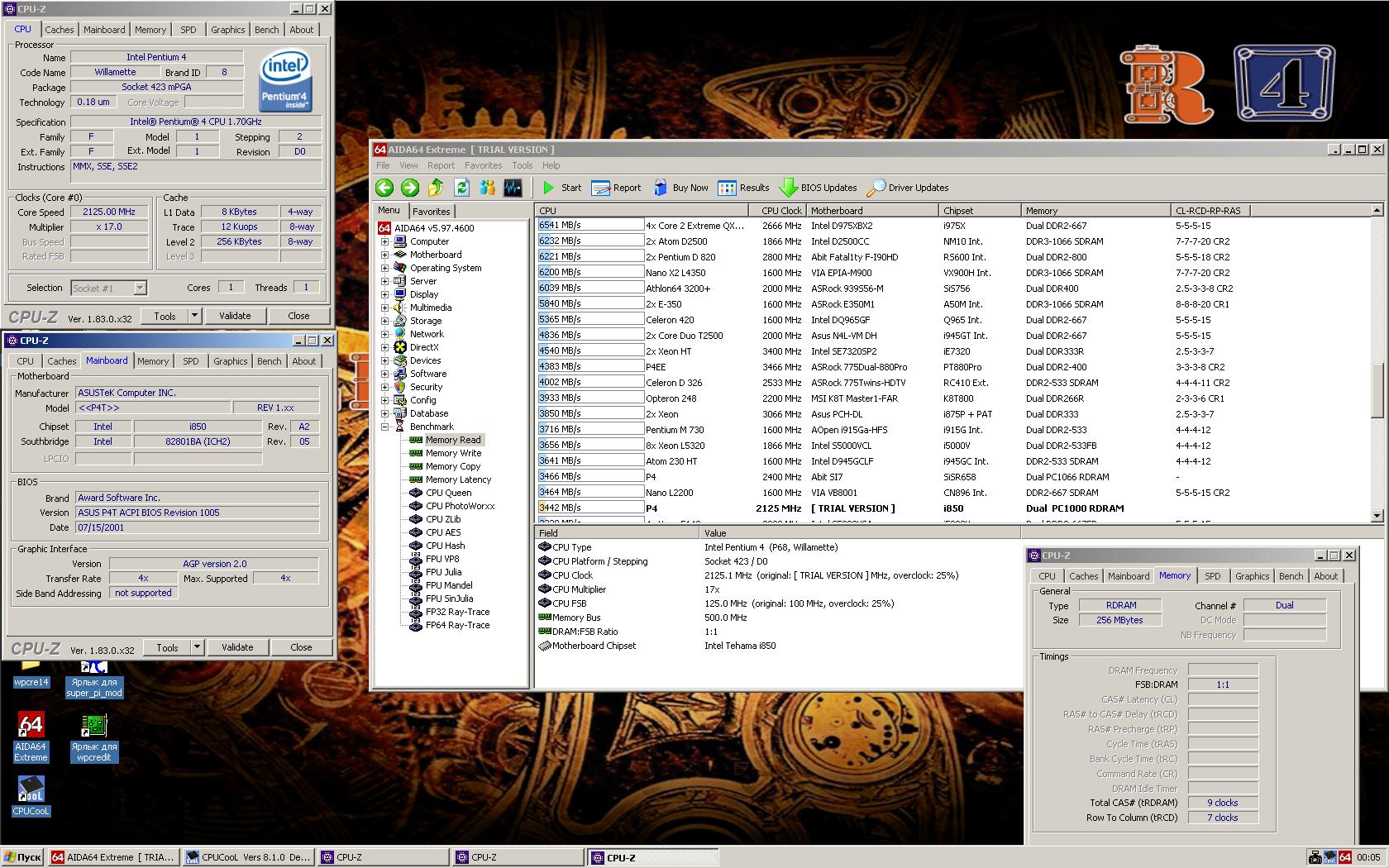Click Close in the CPU tab window
The height and width of the screenshot is (868, 1389).
click(298, 316)
